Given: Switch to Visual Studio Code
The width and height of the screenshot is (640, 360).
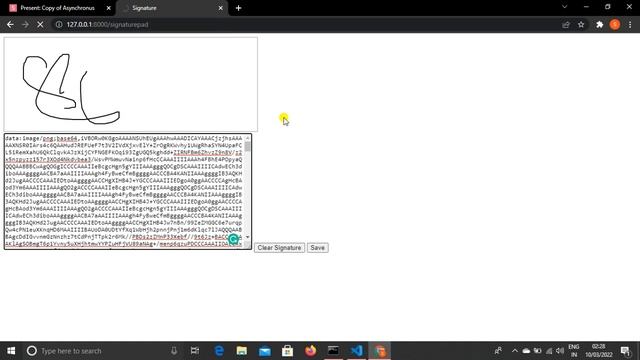Looking at the screenshot, I should pyautogui.click(x=356, y=351).
